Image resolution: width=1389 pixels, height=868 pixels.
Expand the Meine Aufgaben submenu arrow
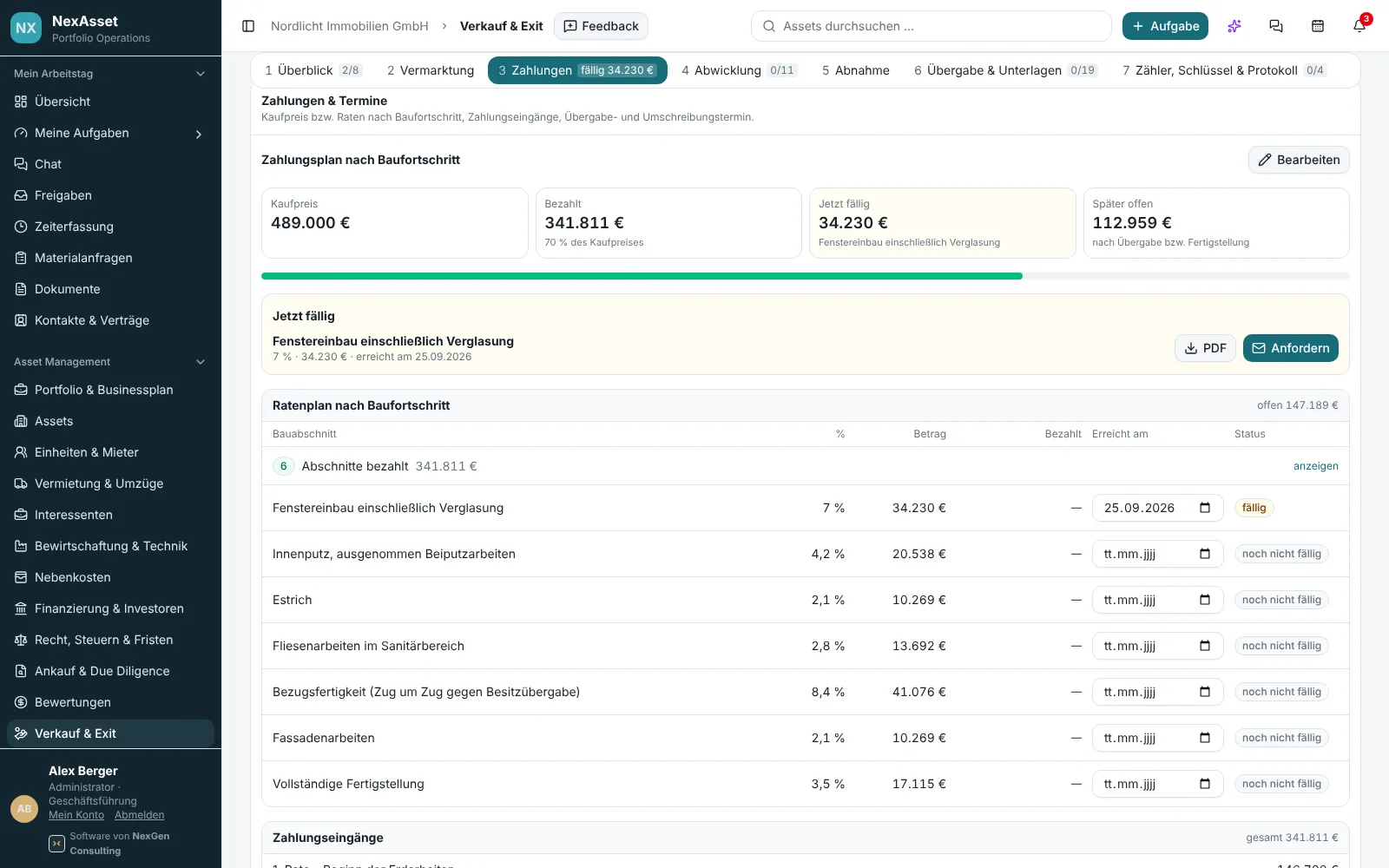[x=199, y=134]
